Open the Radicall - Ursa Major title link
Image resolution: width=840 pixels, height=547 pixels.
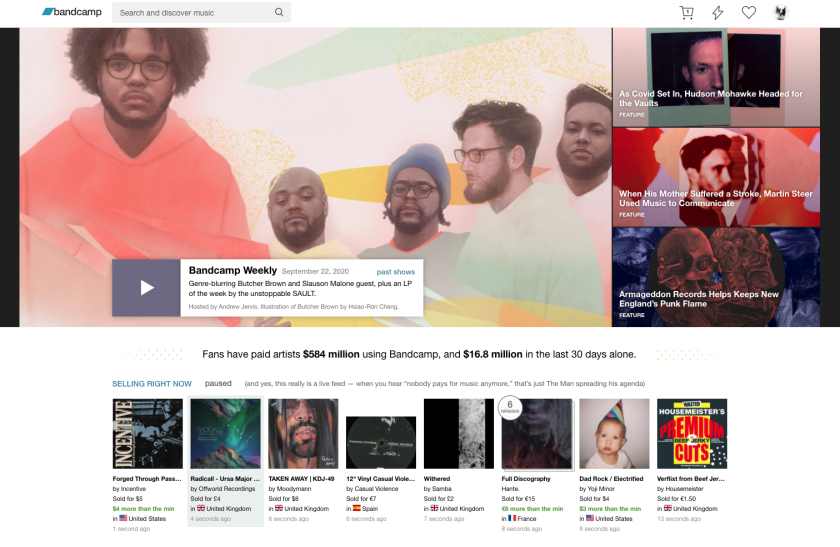coord(225,479)
